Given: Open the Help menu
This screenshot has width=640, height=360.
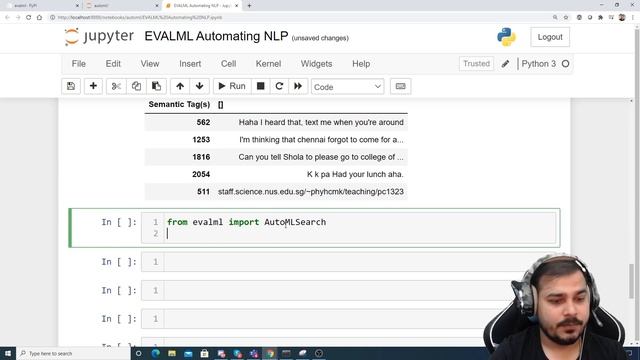Looking at the screenshot, I should (x=361, y=64).
